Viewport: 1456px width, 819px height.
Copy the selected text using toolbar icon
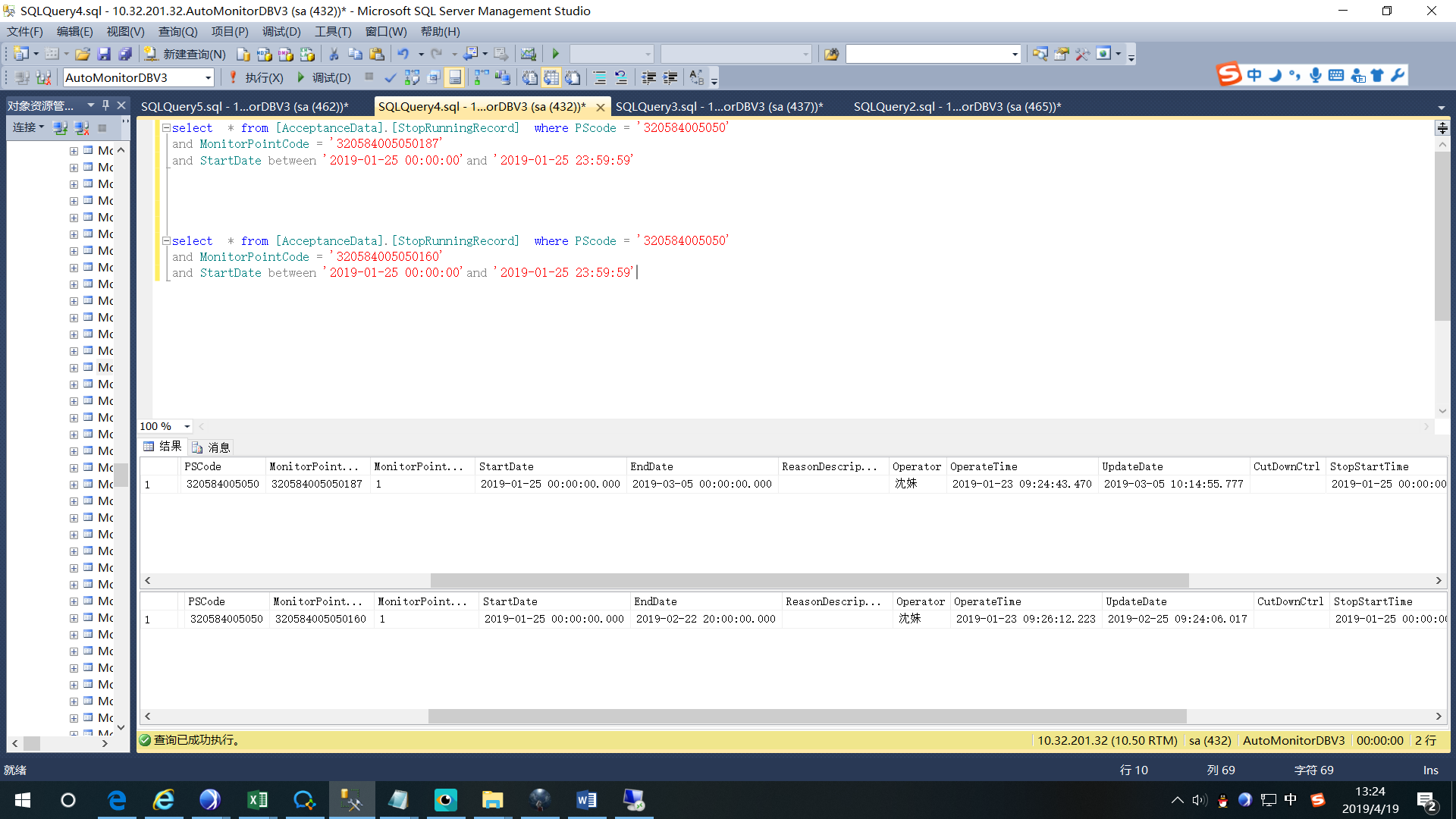click(x=355, y=54)
